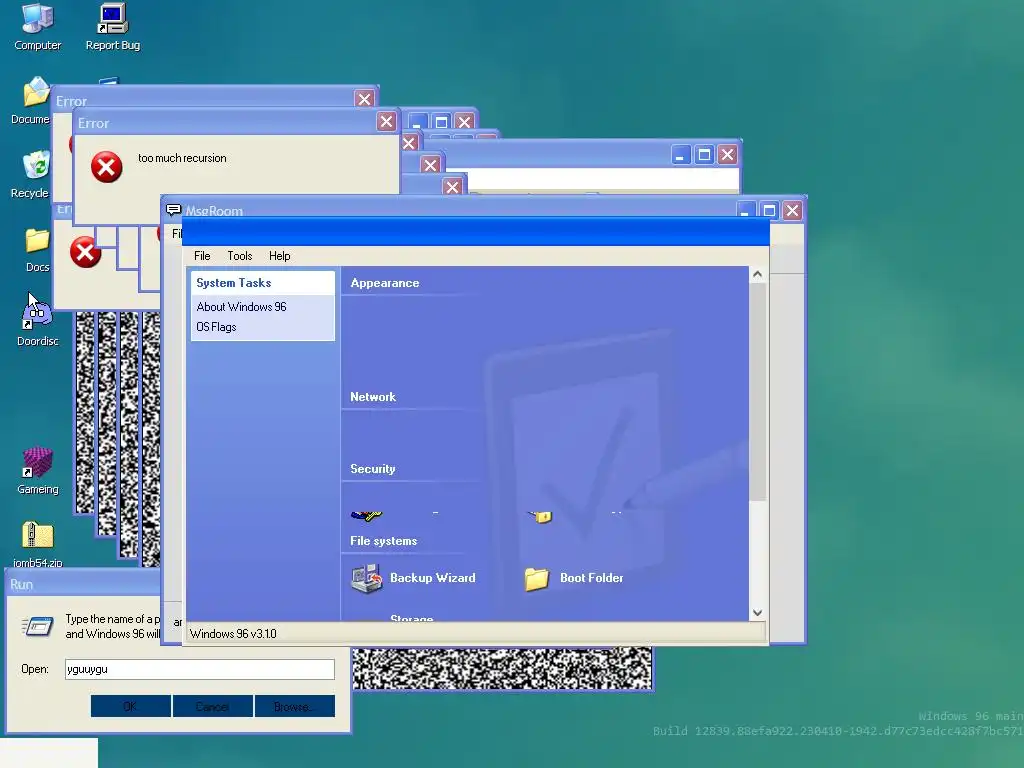Open the Help menu
Viewport: 1024px width, 768px height.
point(280,256)
